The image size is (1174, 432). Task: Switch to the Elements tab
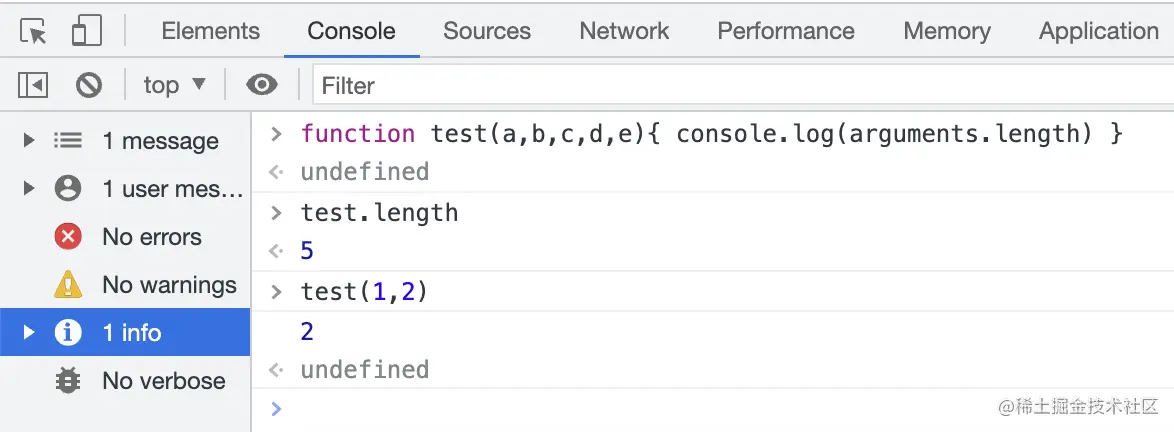[x=210, y=31]
